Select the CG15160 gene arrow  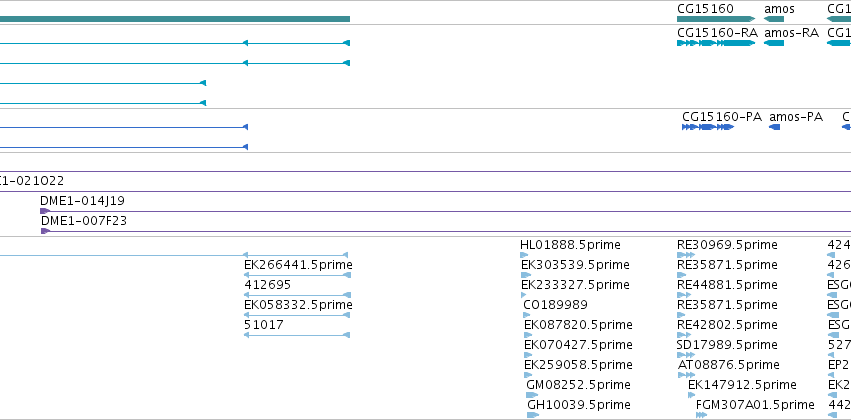click(x=716, y=19)
